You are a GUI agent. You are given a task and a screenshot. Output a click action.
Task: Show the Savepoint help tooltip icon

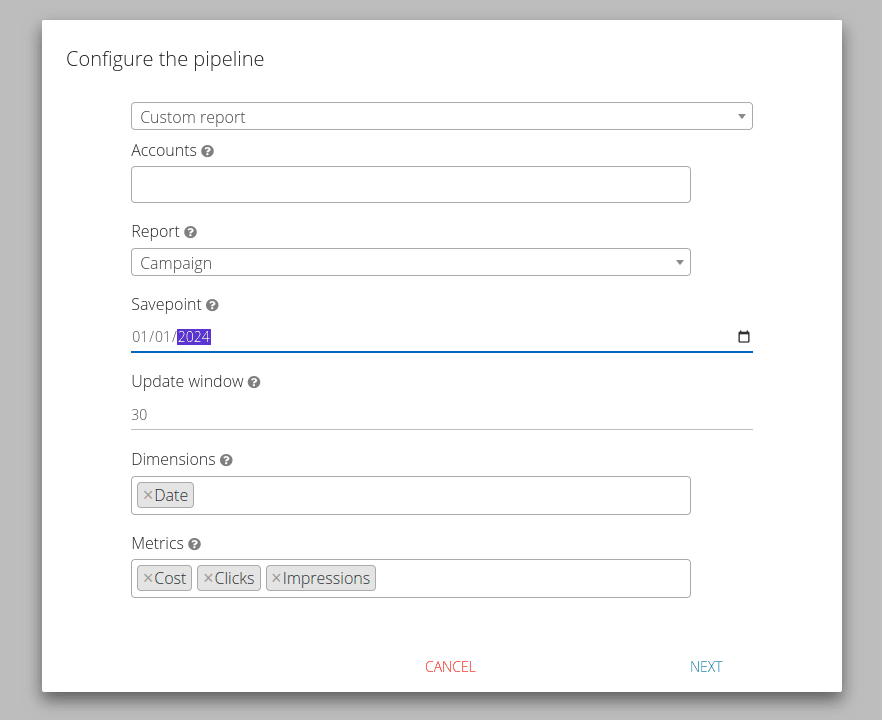pos(212,305)
